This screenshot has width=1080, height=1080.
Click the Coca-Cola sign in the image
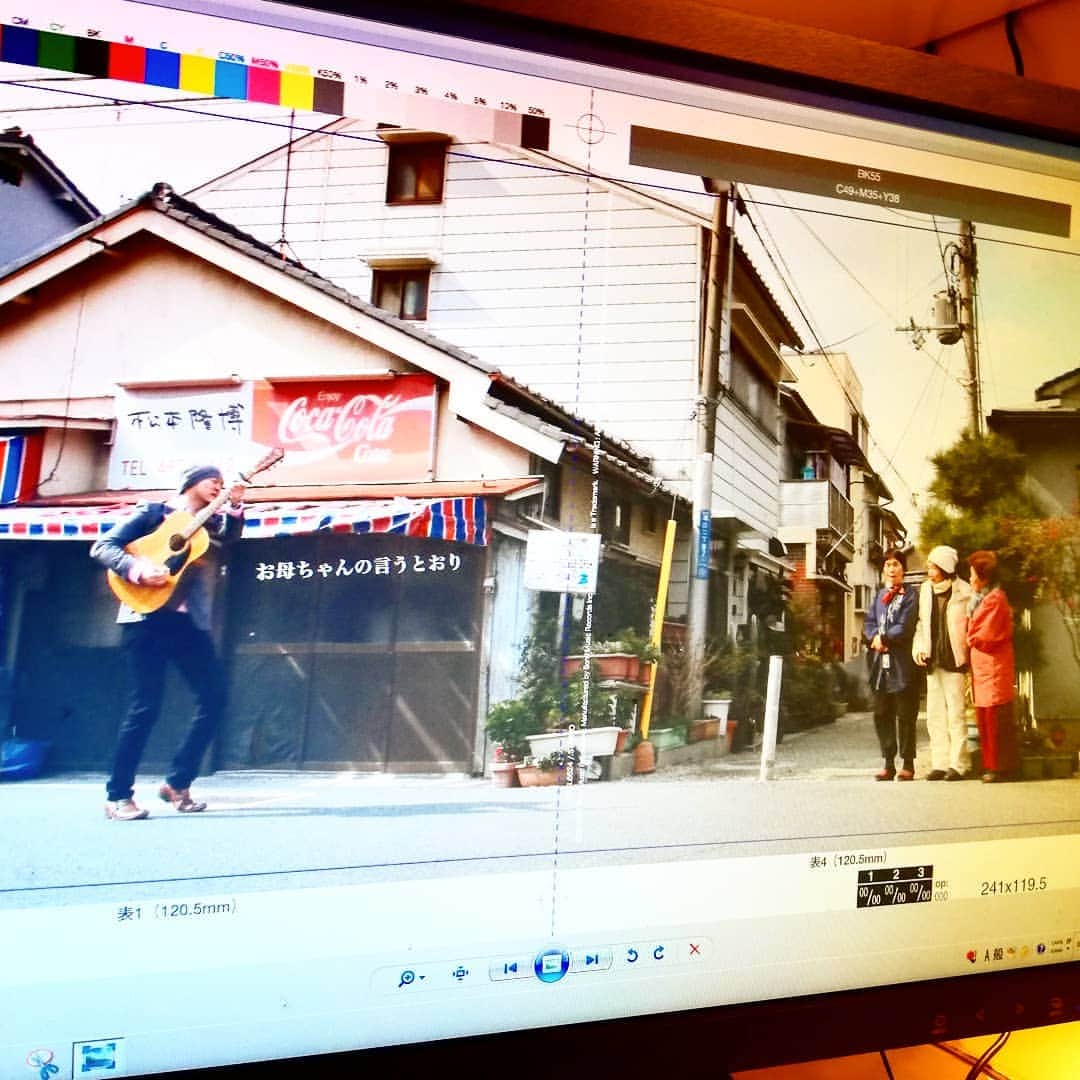(344, 428)
